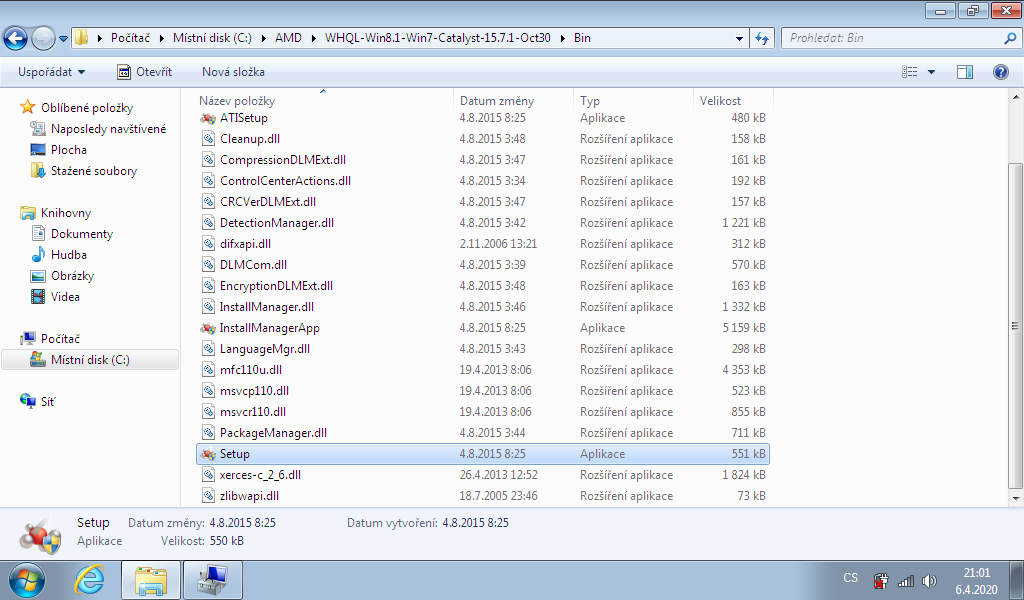Image resolution: width=1024 pixels, height=600 pixels.
Task: Open Naposledy navštívené in sidebar
Action: coord(108,129)
